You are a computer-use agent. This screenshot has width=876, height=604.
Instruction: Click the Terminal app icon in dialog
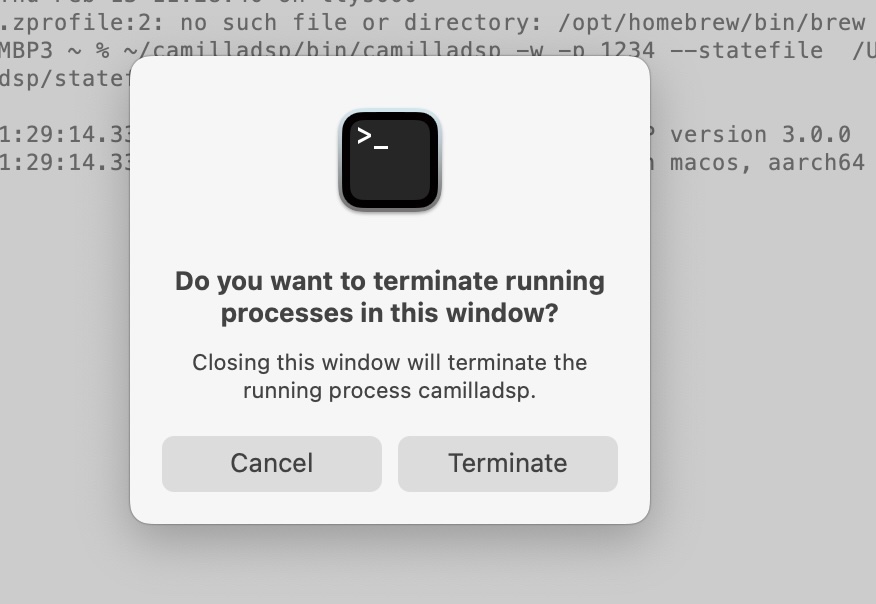pos(390,160)
